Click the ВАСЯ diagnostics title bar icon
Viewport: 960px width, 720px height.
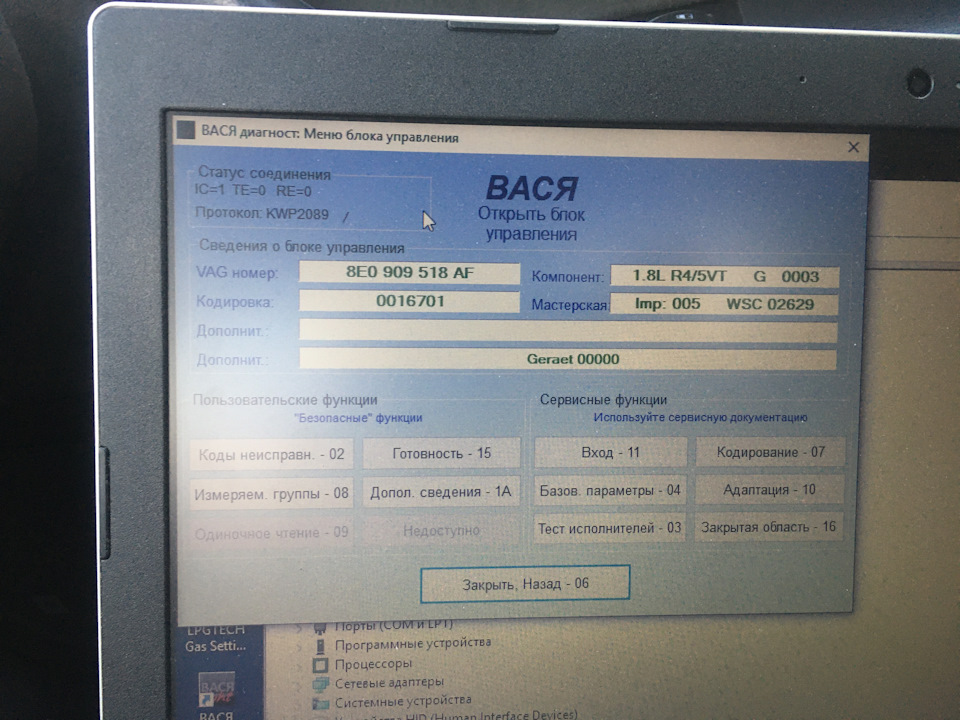coord(186,130)
